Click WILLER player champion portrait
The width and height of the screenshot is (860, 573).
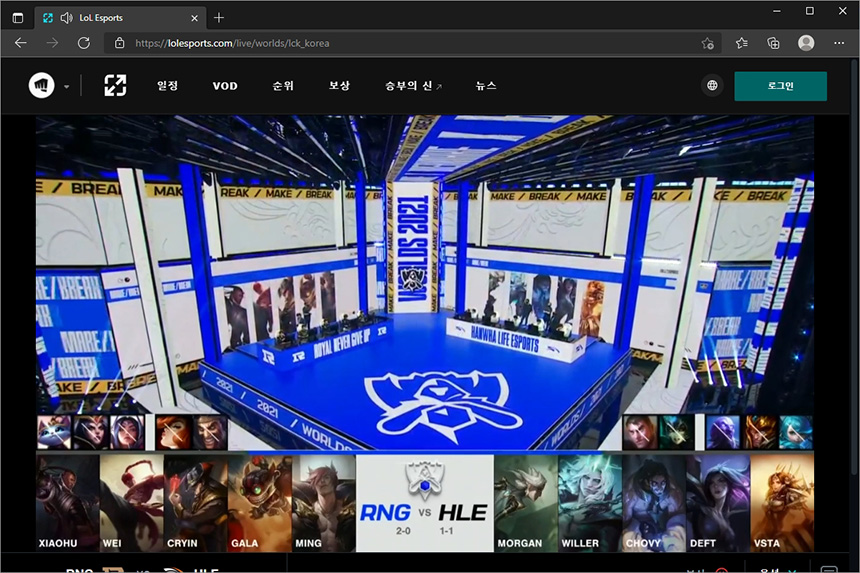(590, 503)
